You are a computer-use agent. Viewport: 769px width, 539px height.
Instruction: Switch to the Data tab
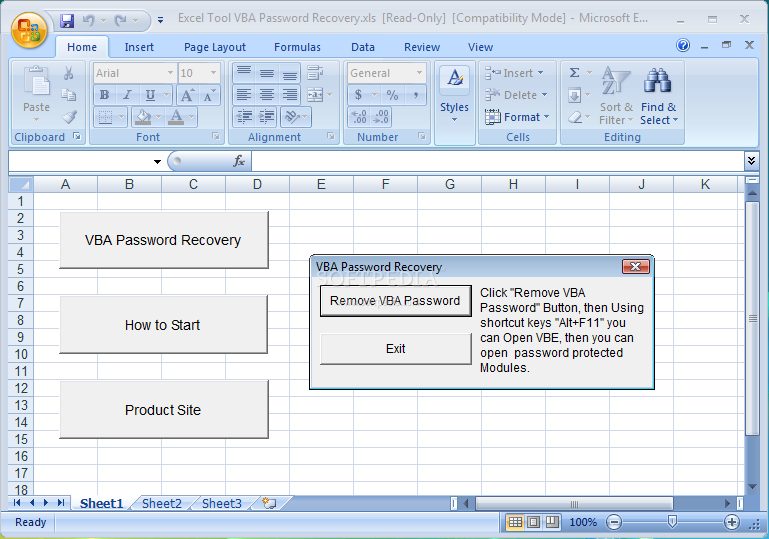(362, 47)
